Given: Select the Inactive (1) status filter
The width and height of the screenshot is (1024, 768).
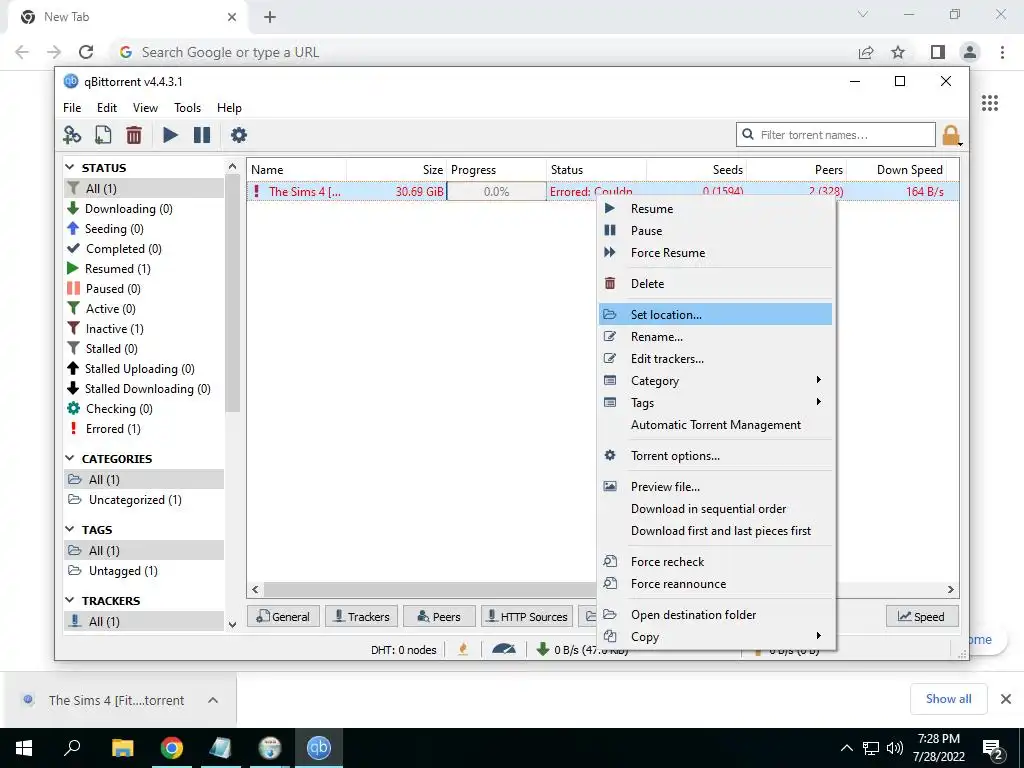Looking at the screenshot, I should (x=114, y=329).
